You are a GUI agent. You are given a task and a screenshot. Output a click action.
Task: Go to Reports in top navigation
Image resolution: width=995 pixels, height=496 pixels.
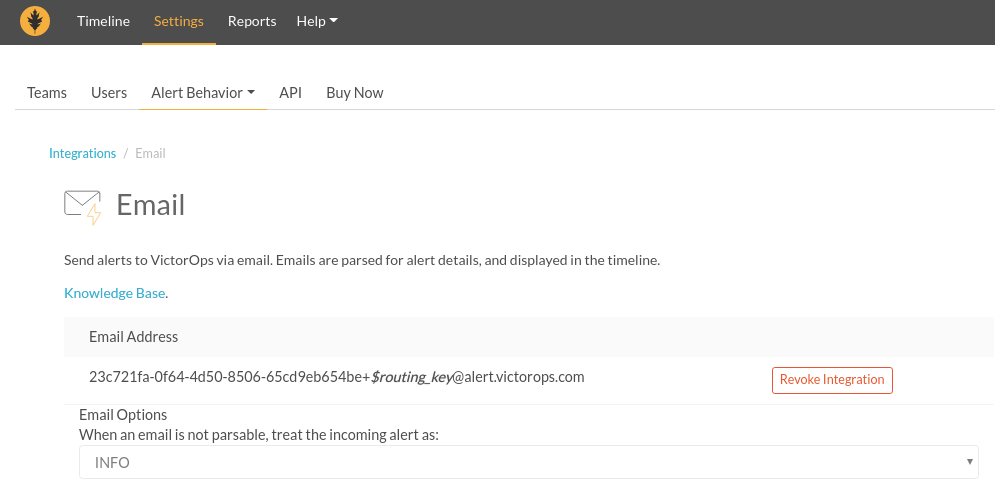point(252,21)
